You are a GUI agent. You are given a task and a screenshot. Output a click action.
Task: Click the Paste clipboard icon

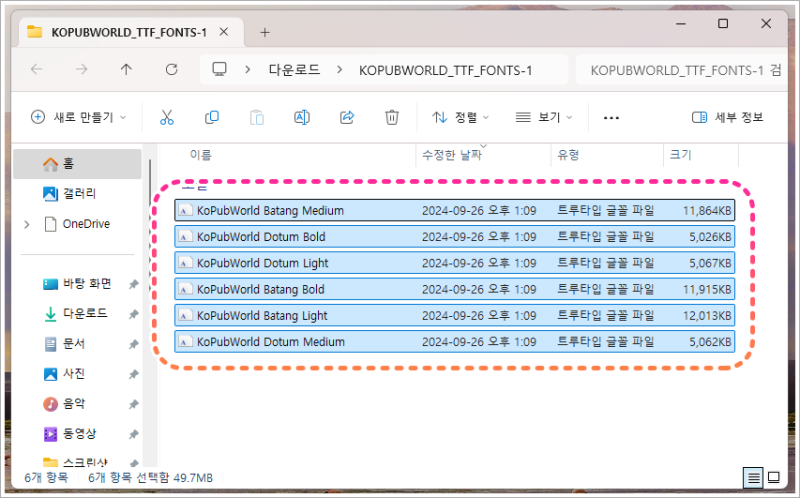[257, 117]
